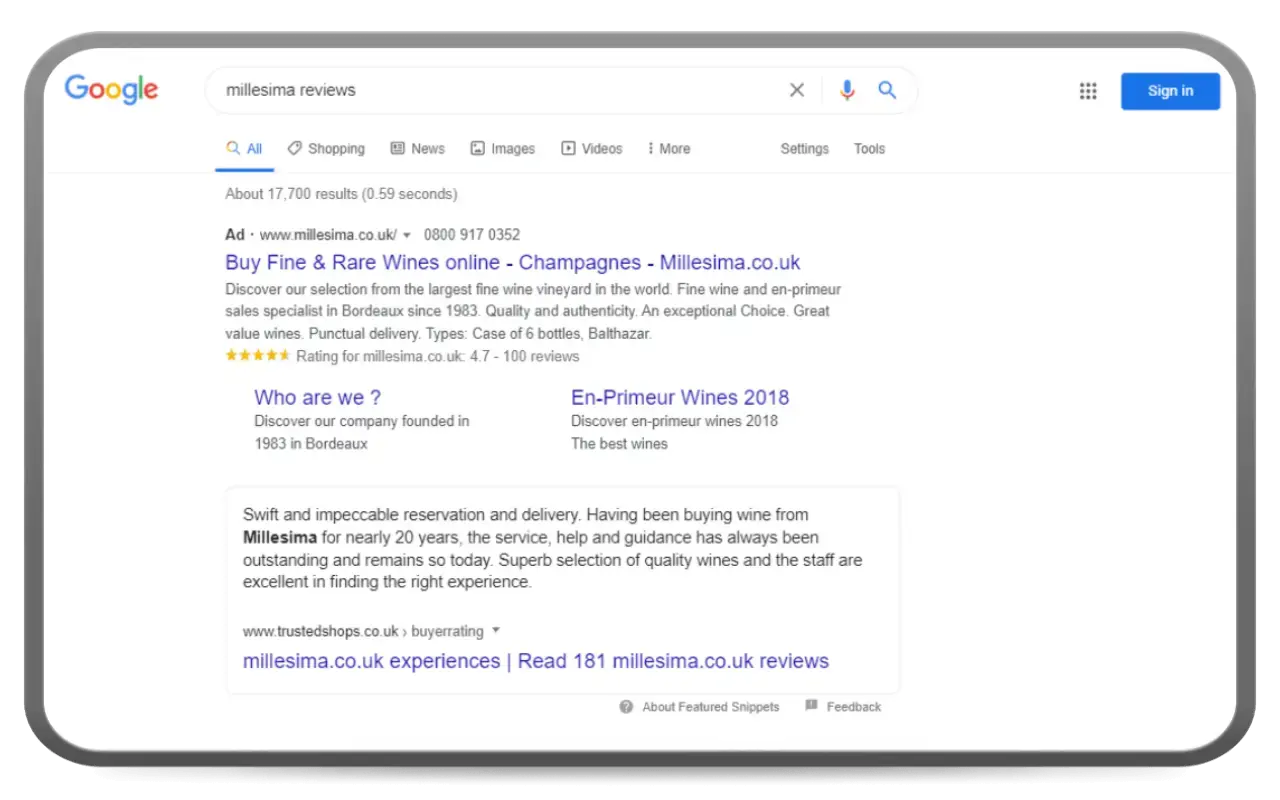Image resolution: width=1280 pixels, height=800 pixels.
Task: Open the Who are we ? sitelink
Action: [x=317, y=397]
